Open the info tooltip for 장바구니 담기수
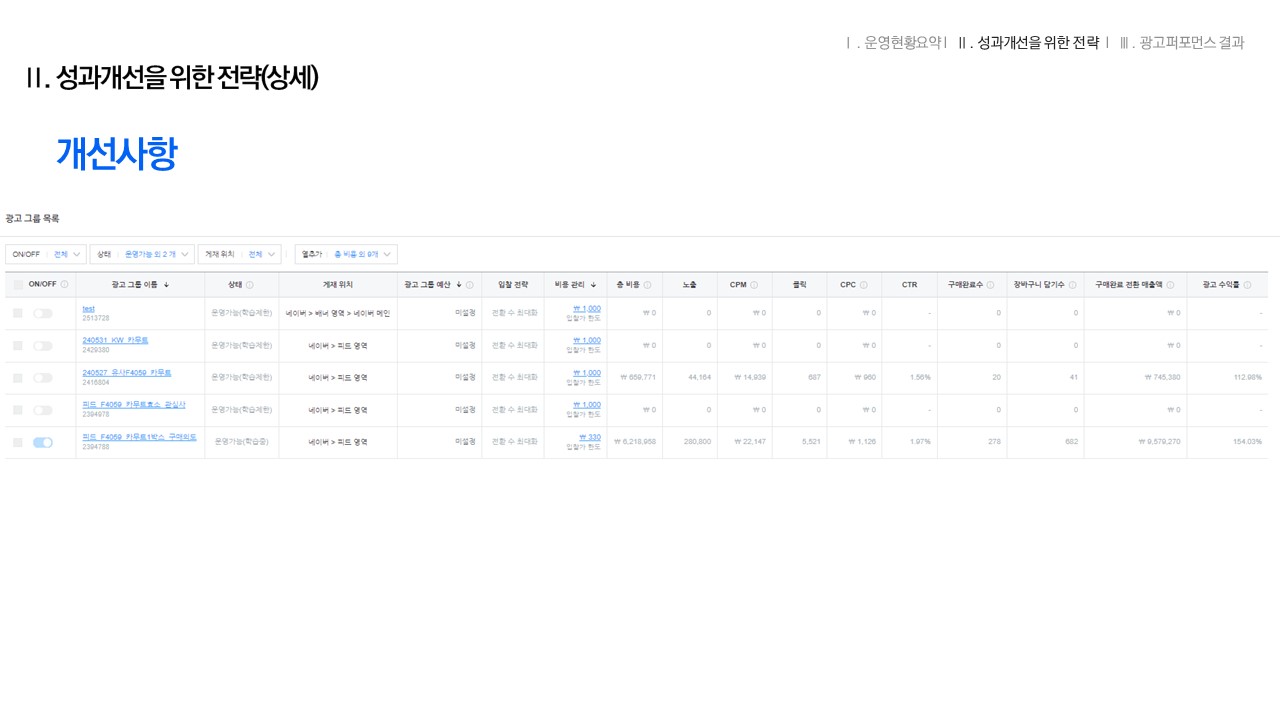Screen dimensions: 1280x720 (1072, 285)
